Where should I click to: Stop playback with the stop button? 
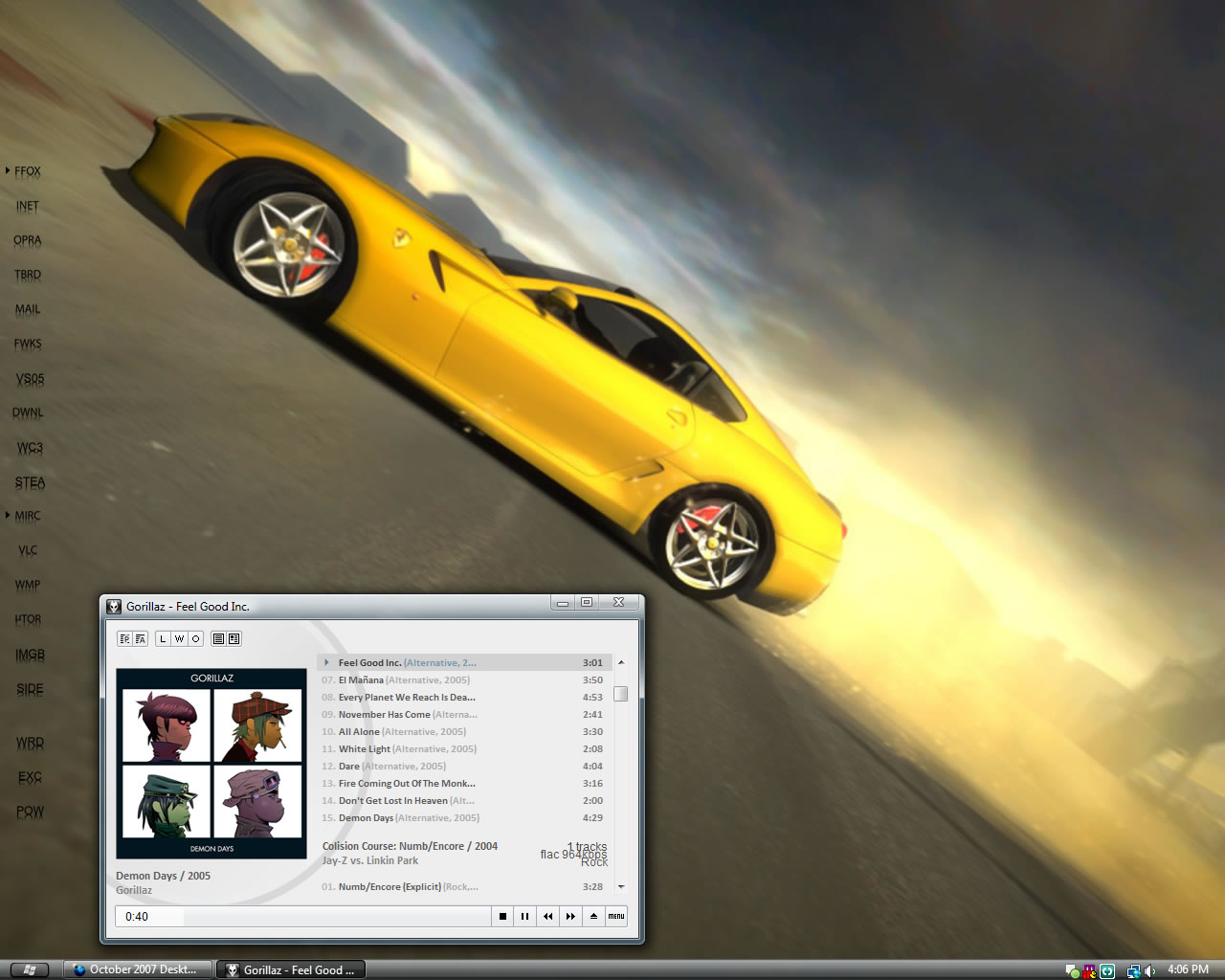(502, 916)
